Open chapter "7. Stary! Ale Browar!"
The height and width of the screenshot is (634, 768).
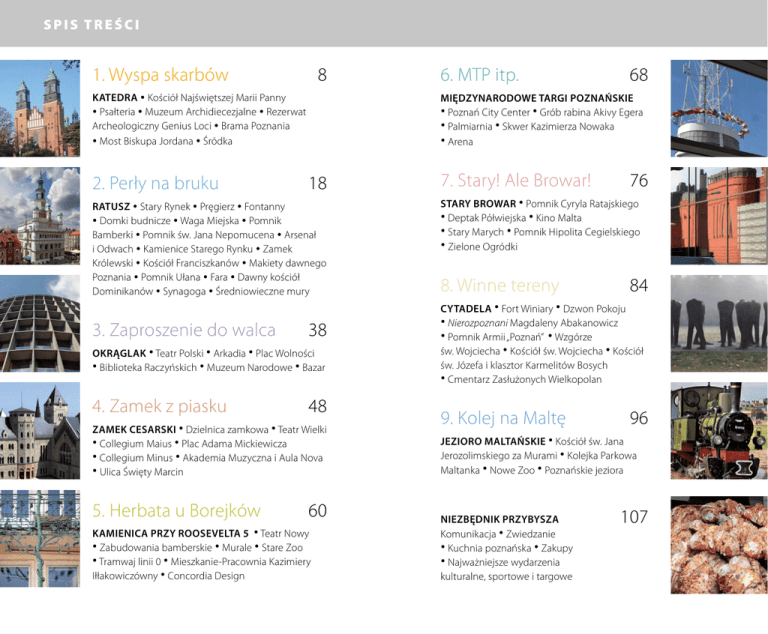(x=516, y=181)
